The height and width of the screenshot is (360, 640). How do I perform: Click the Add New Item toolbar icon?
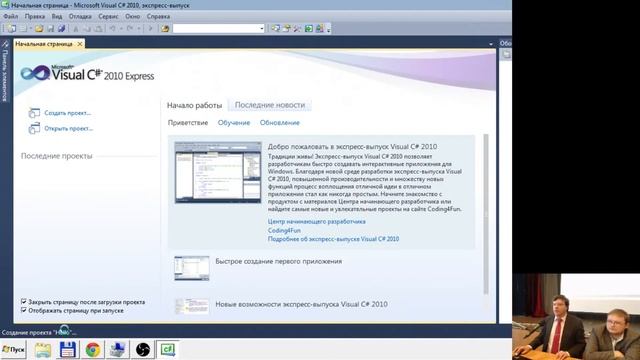coord(24,29)
